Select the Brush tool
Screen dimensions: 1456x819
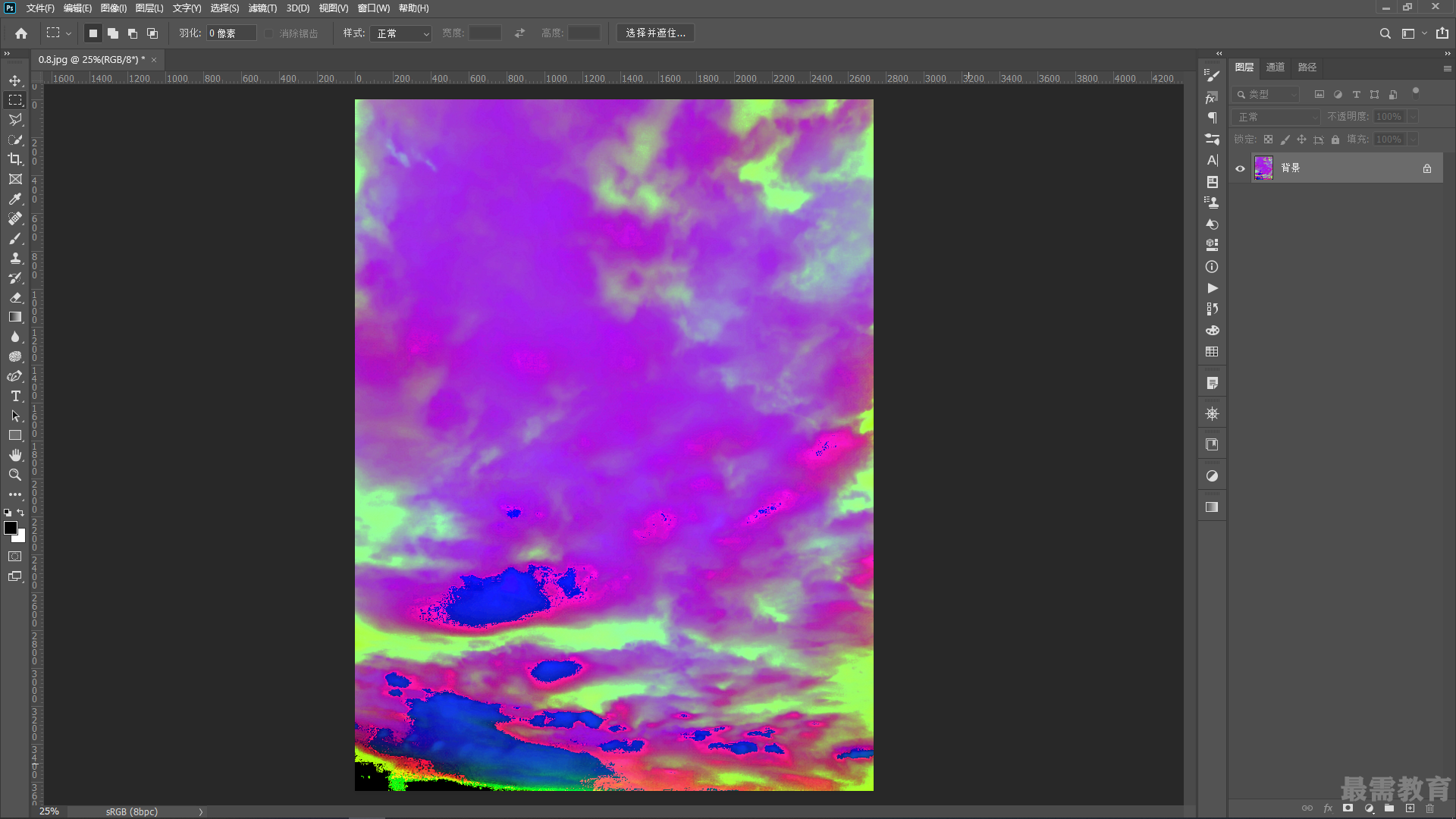(x=15, y=238)
